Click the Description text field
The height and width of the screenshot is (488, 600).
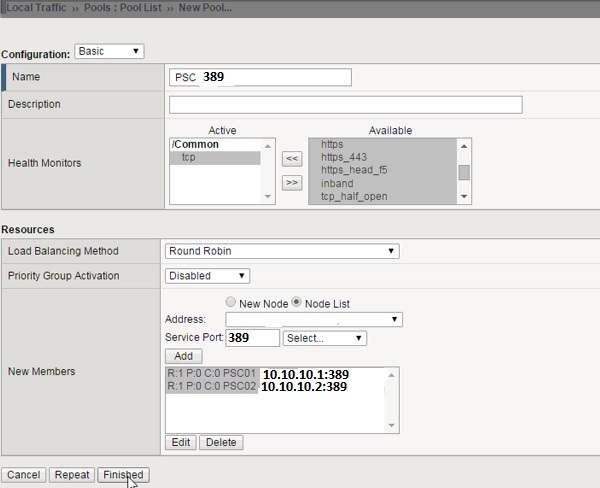[x=345, y=104]
